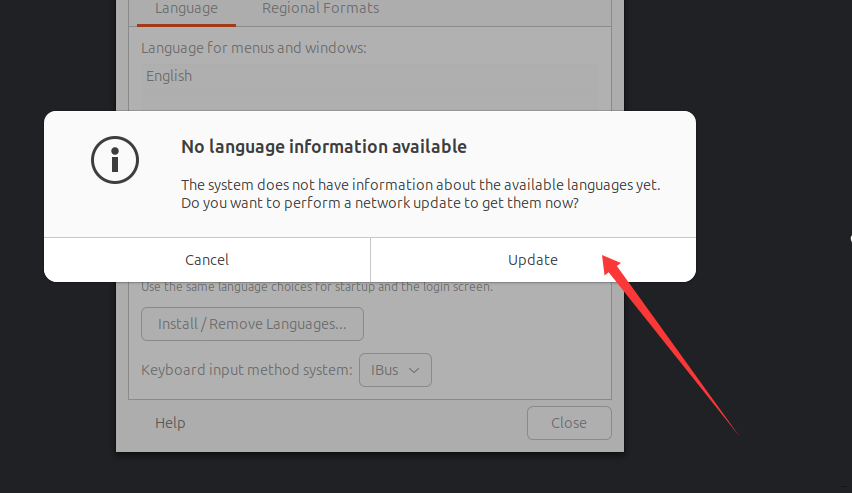The image size is (852, 493).
Task: Click the chevron arrow beside IBus
Action: (x=415, y=370)
